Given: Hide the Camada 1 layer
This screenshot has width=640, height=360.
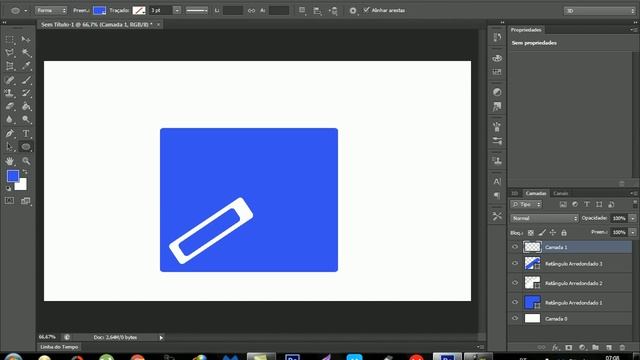Looking at the screenshot, I should [515, 247].
